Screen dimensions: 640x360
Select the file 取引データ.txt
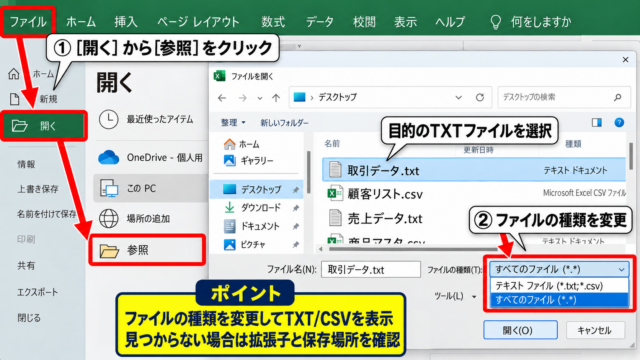coord(474,170)
